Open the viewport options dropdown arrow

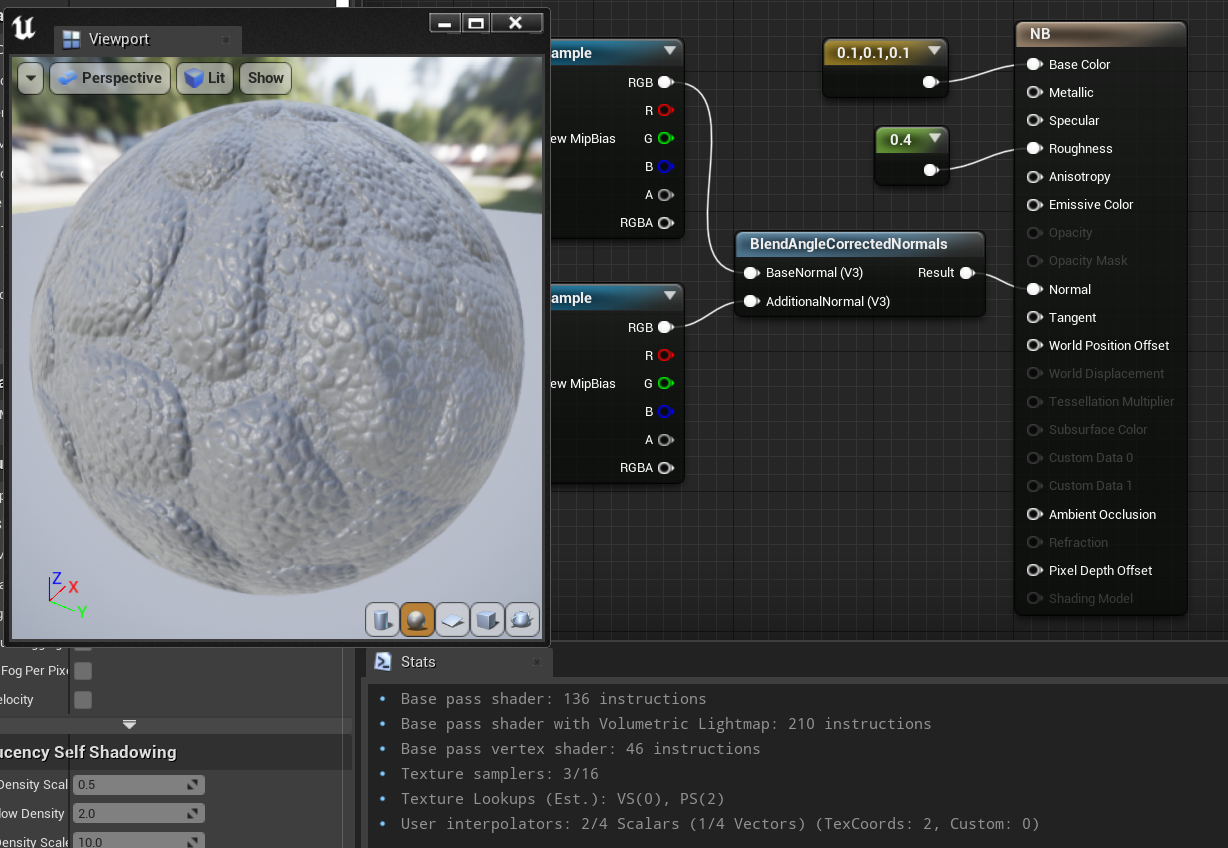(x=29, y=78)
